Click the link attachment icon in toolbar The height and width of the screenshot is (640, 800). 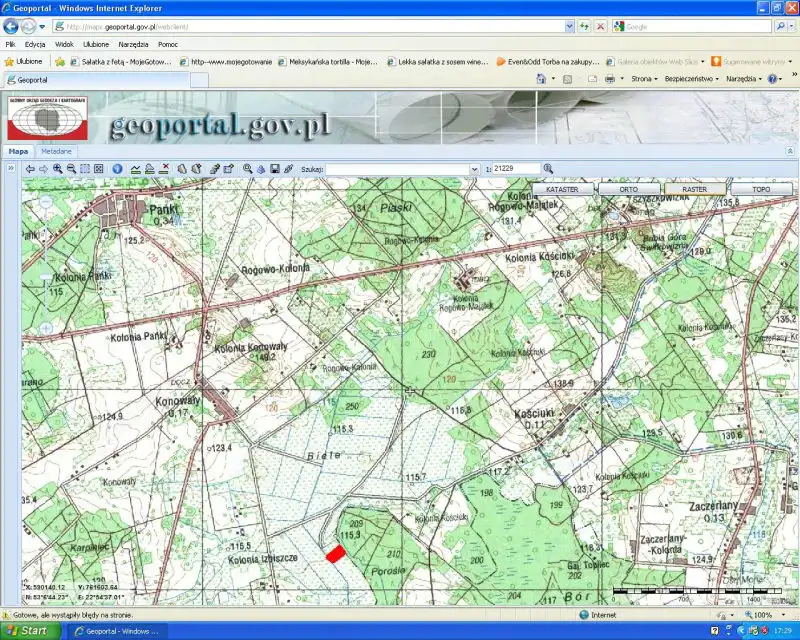click(x=289, y=169)
